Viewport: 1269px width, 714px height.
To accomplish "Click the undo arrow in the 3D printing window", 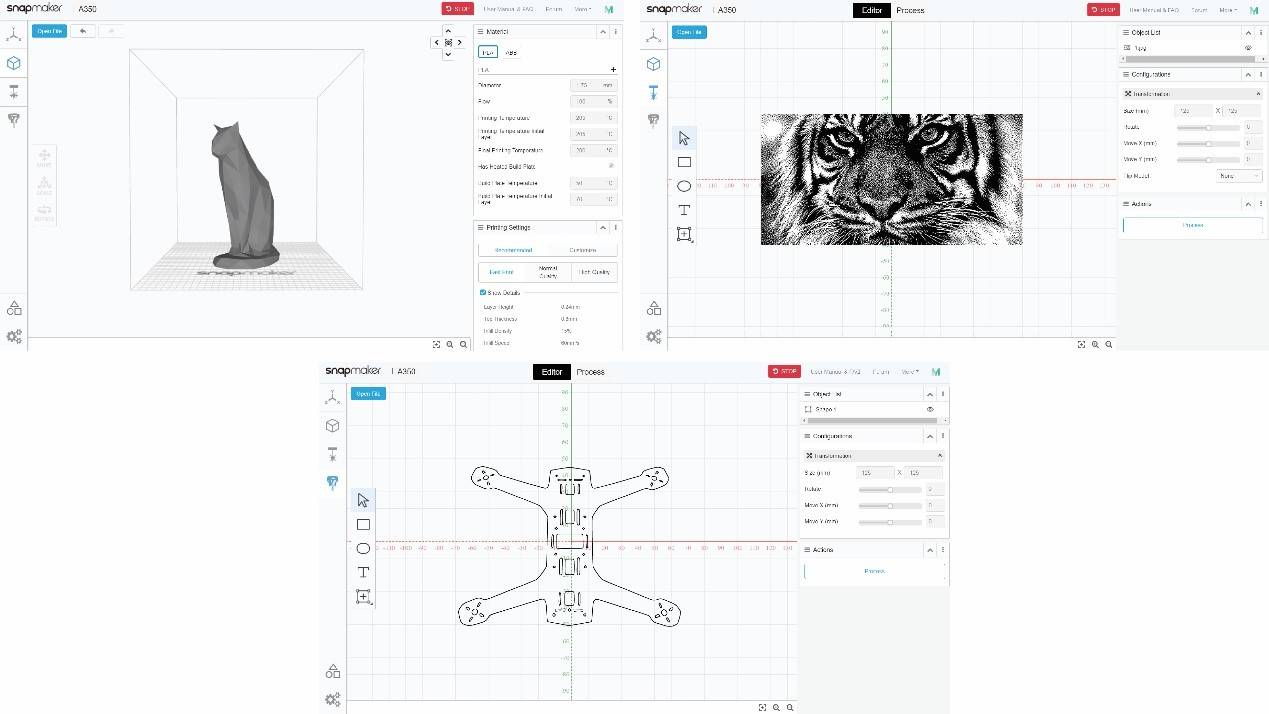I will pyautogui.click(x=83, y=31).
